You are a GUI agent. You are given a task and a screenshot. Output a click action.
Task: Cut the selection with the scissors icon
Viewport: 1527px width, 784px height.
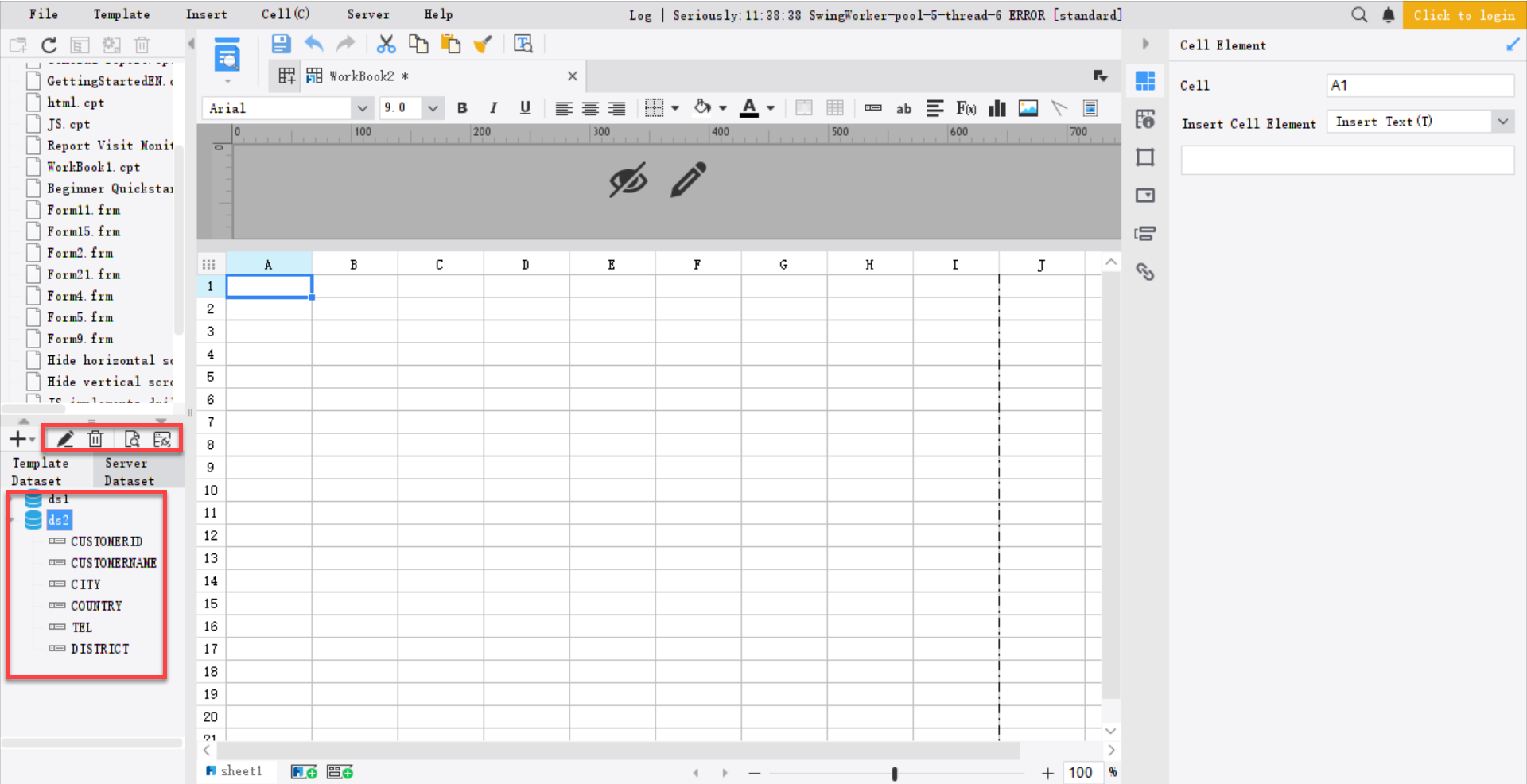[387, 44]
